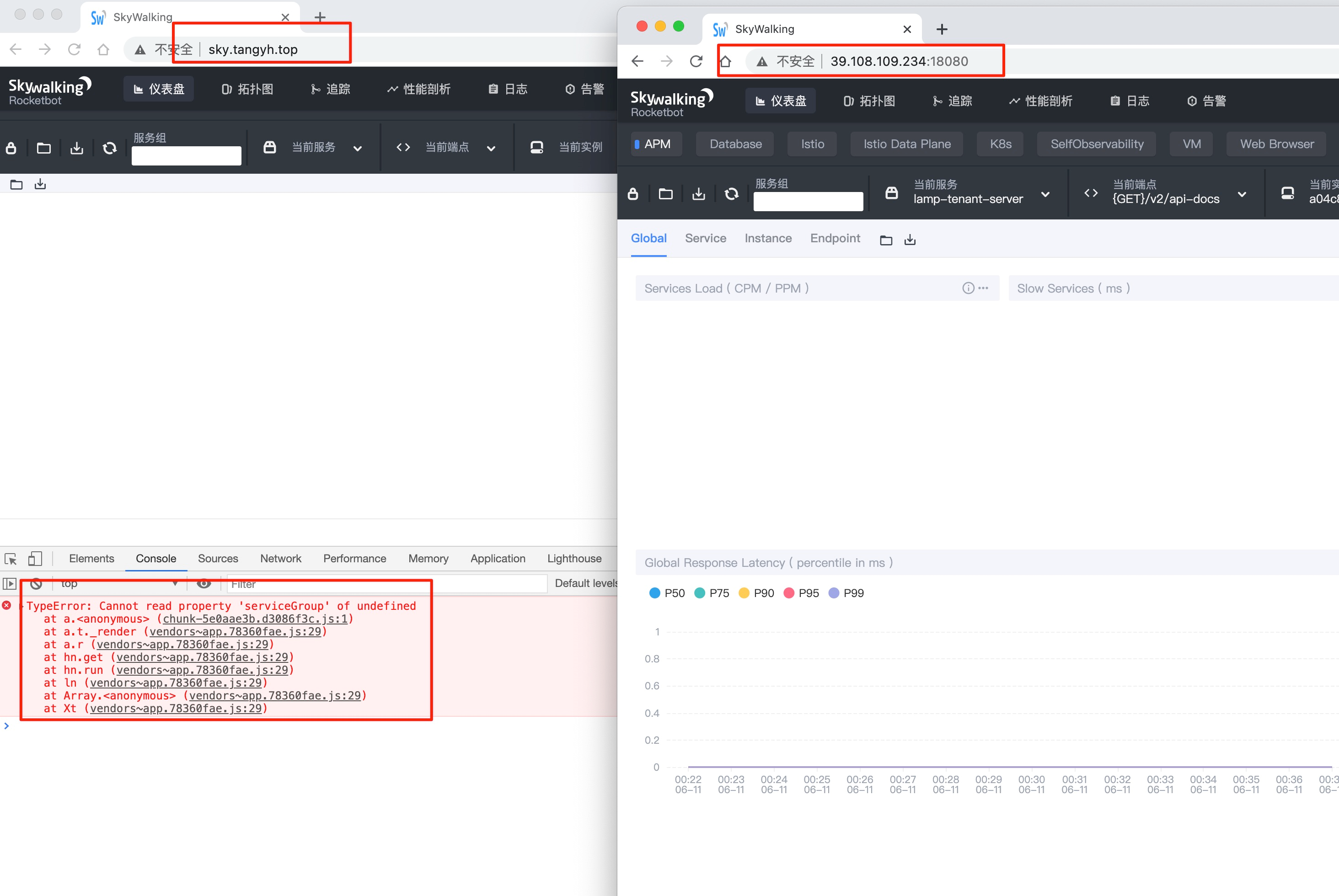Click the download icon in right window toolbar
The height and width of the screenshot is (896, 1339).
click(x=698, y=194)
